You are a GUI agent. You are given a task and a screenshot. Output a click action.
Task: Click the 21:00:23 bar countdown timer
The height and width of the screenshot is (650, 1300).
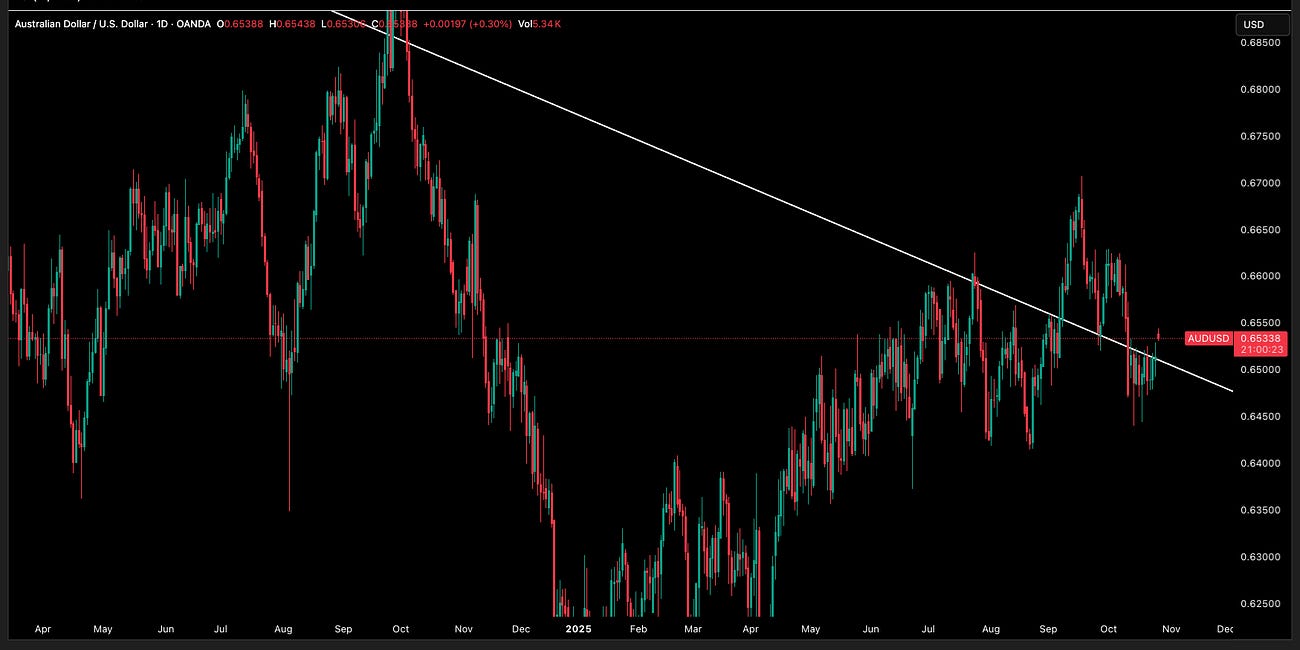pyautogui.click(x=1262, y=350)
